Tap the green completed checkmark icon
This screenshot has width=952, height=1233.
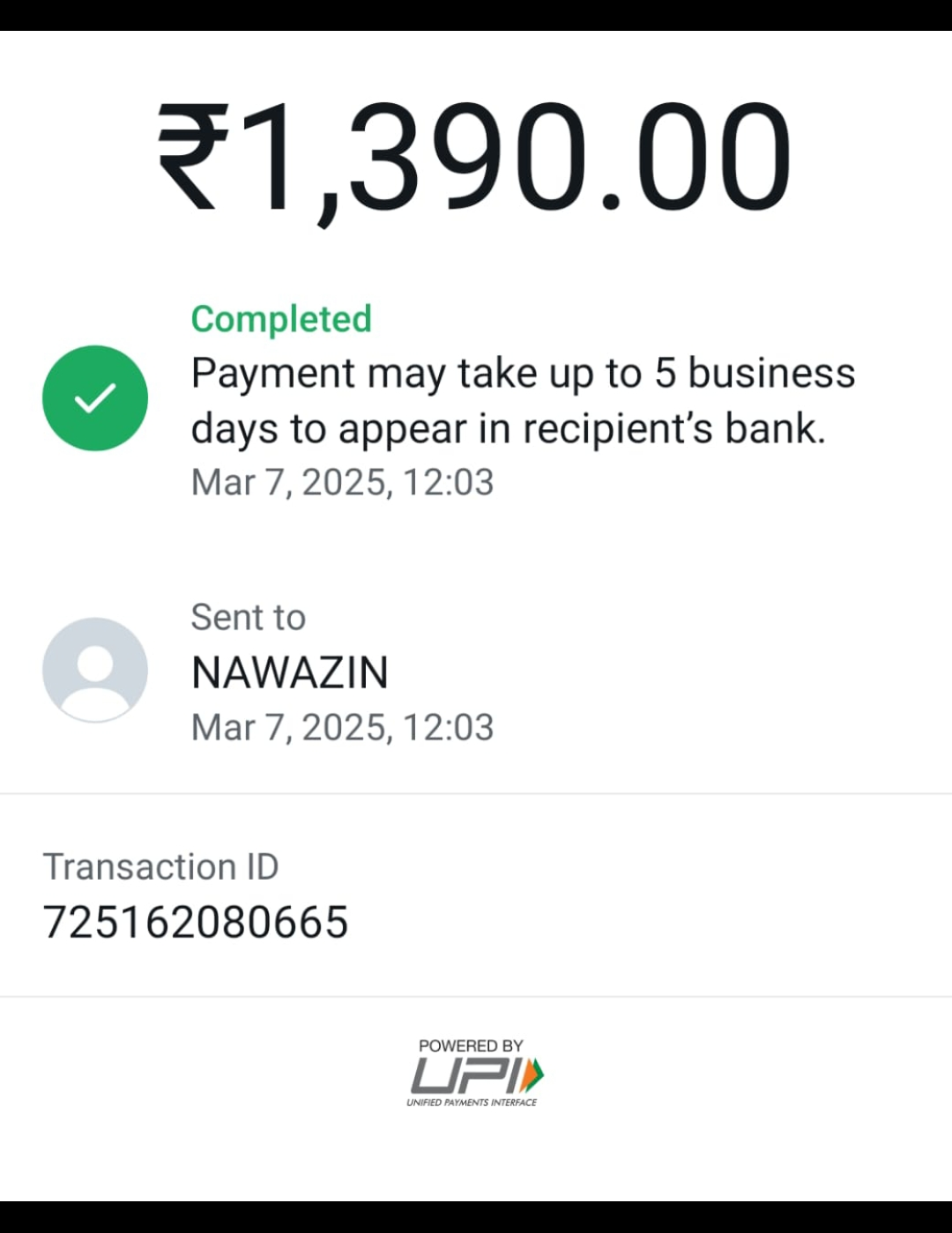click(95, 398)
